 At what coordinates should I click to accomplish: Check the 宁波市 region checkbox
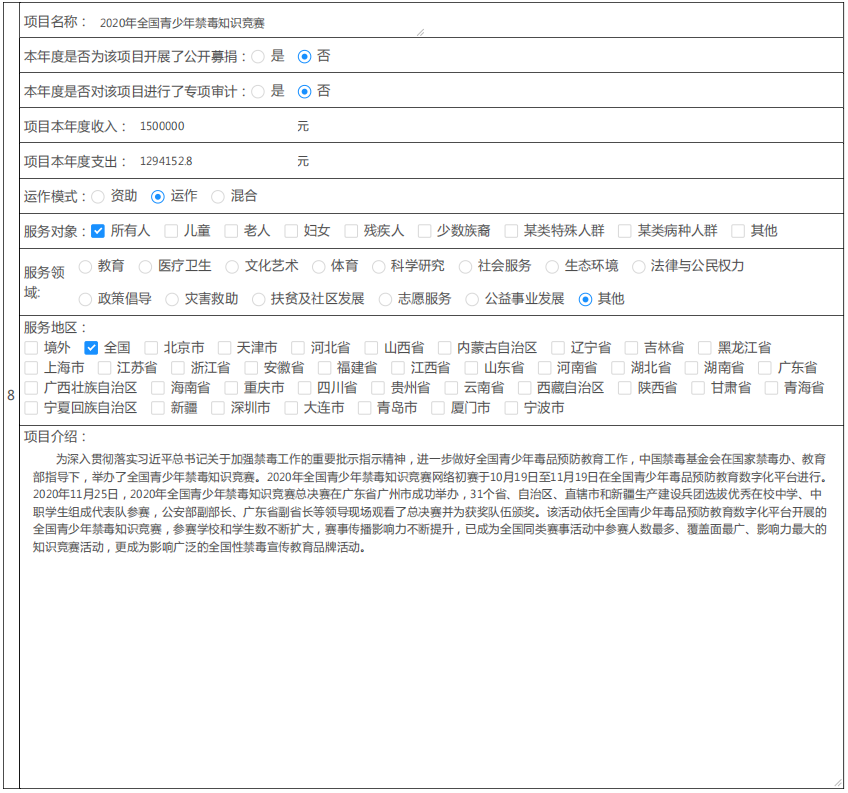(512, 408)
